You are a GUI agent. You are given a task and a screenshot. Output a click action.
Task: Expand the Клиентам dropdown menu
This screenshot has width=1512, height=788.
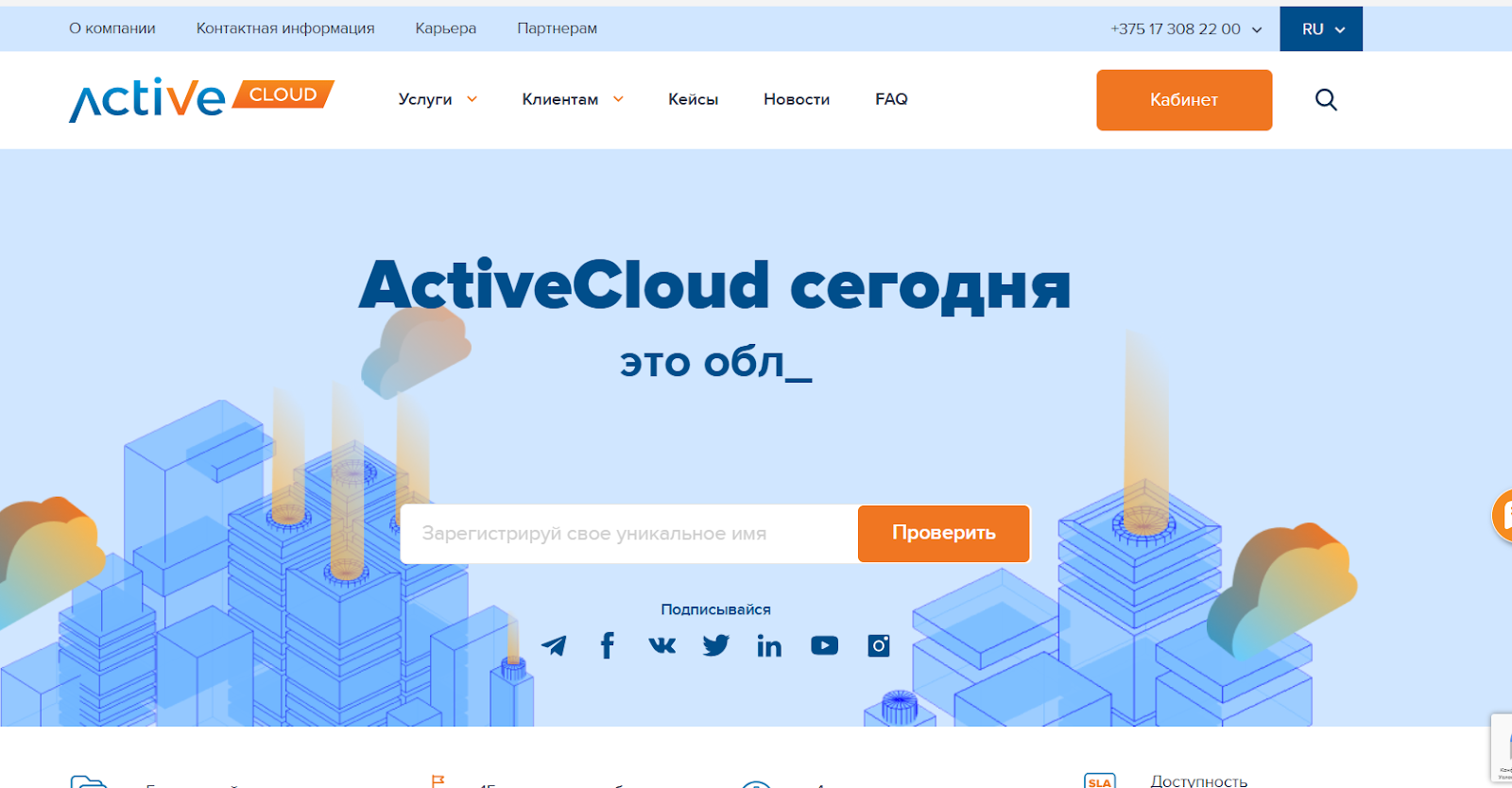pyautogui.click(x=573, y=99)
